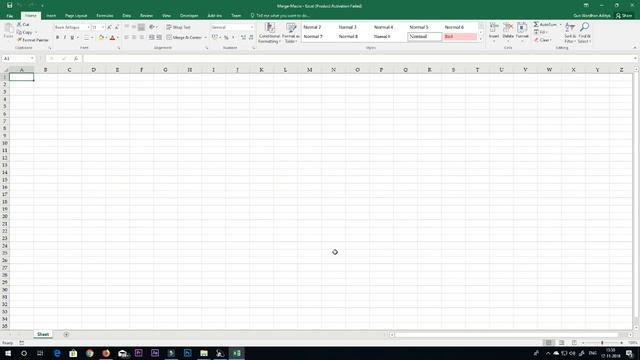Screen dimensions: 640x360
Task: Open the AutoSum dropdown arrow
Action: 560,24
